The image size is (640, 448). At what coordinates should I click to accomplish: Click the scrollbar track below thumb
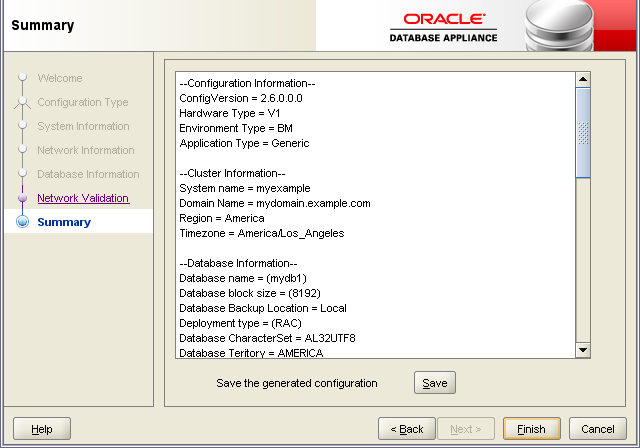coord(583,260)
